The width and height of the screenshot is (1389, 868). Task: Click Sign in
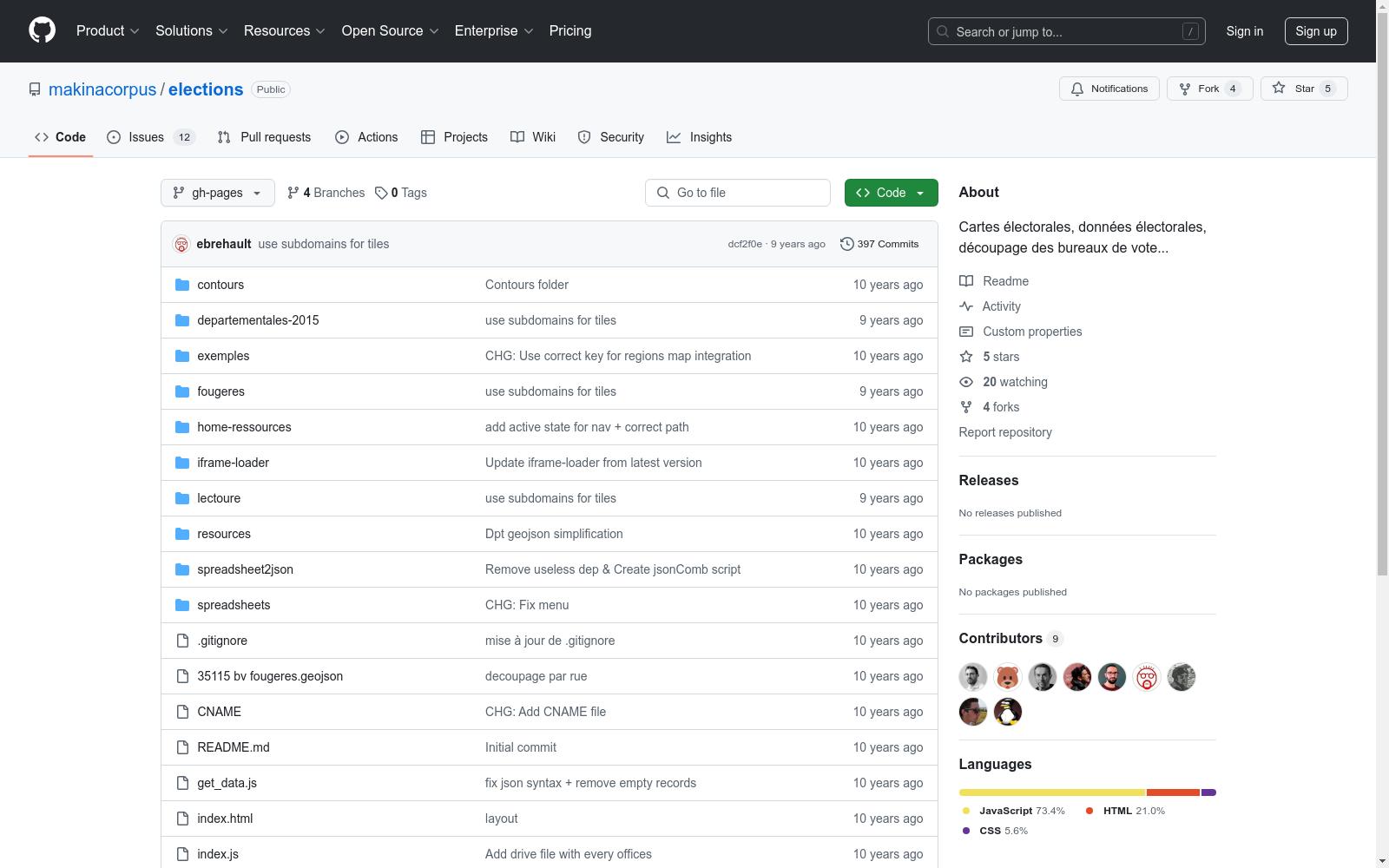[1245, 31]
